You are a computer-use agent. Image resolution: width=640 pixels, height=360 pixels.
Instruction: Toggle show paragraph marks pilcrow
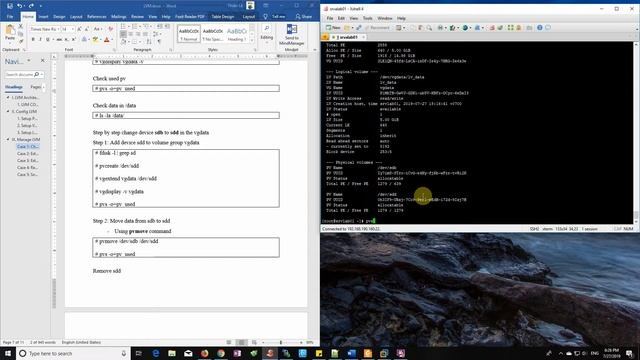(159, 41)
